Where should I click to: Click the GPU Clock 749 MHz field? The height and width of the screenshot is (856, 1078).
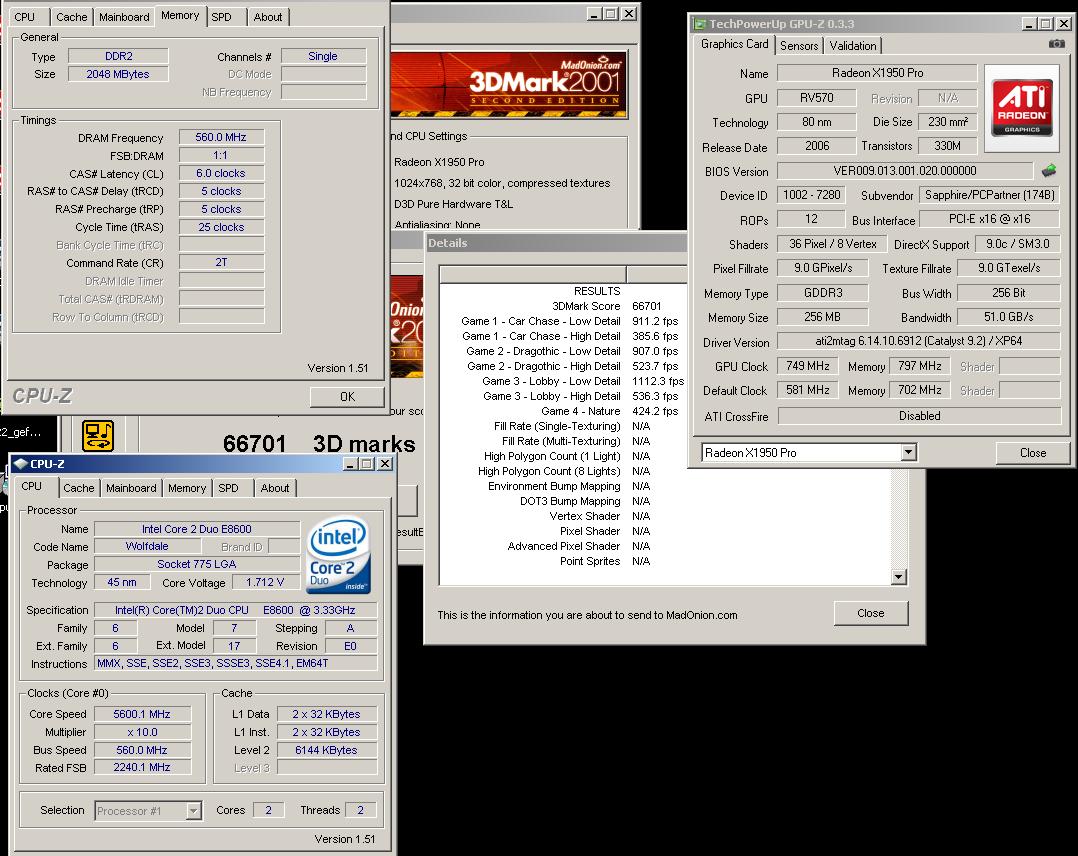(x=808, y=366)
